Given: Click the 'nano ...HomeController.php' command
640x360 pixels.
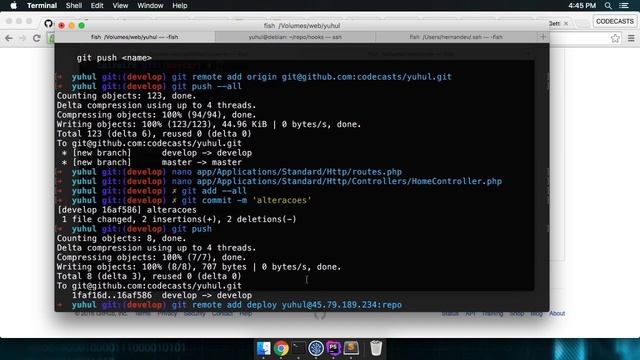Looking at the screenshot, I should pyautogui.click(x=337, y=181).
